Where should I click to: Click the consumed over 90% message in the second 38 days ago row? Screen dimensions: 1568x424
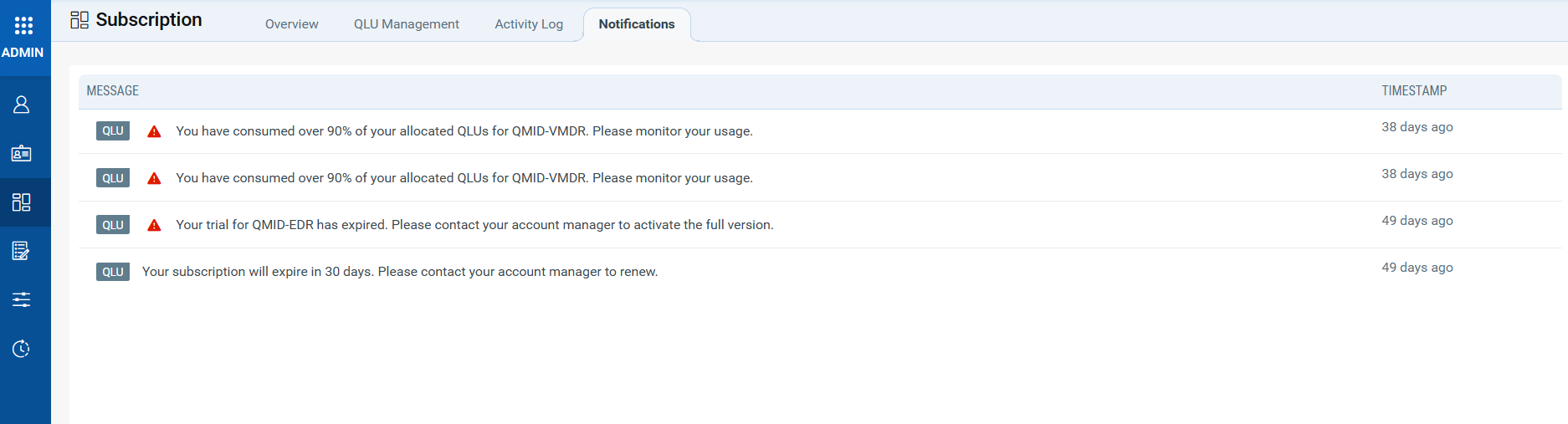[x=464, y=178]
